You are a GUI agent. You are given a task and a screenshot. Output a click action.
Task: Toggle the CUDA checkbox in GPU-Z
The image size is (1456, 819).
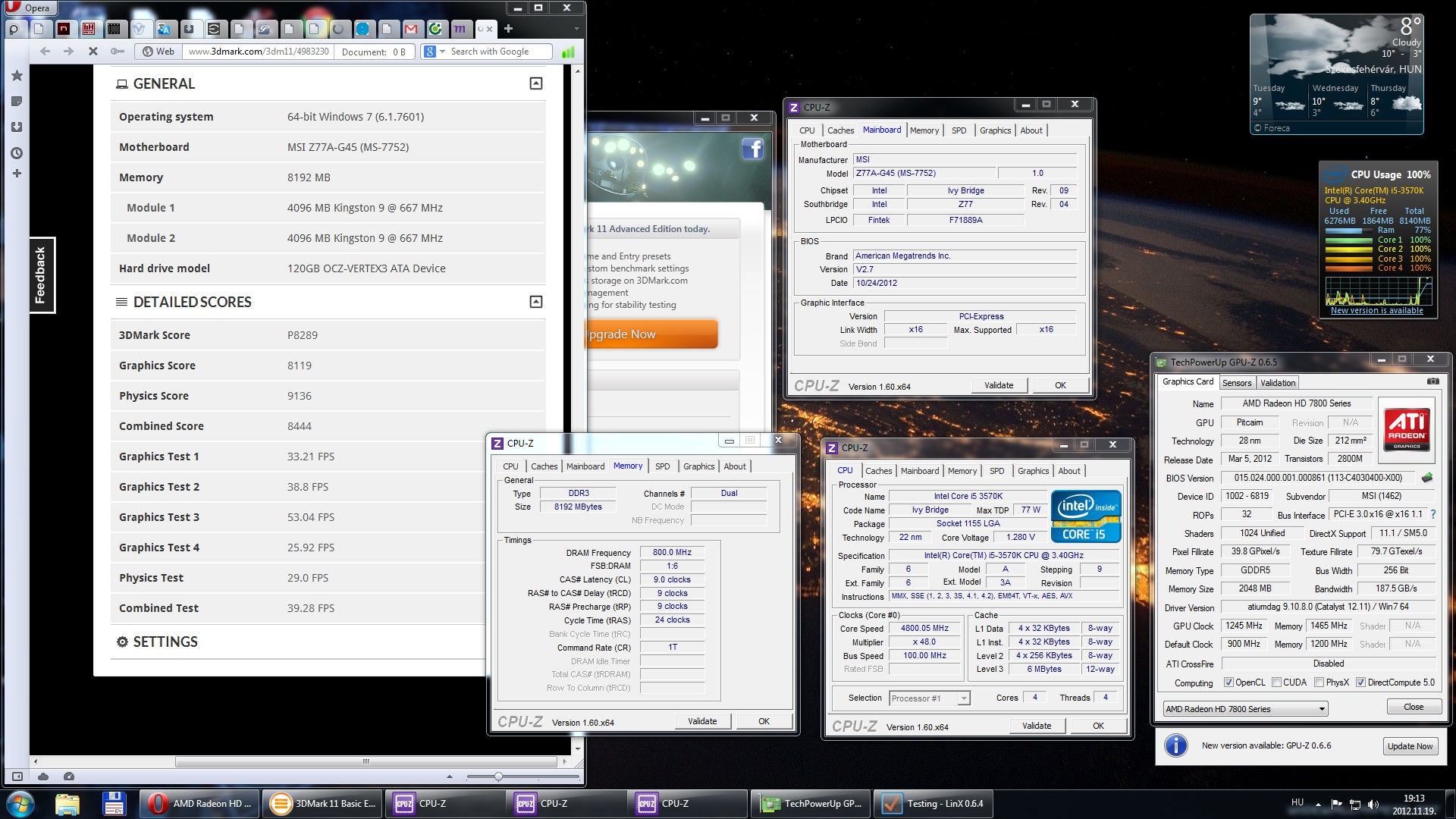pyautogui.click(x=1276, y=682)
